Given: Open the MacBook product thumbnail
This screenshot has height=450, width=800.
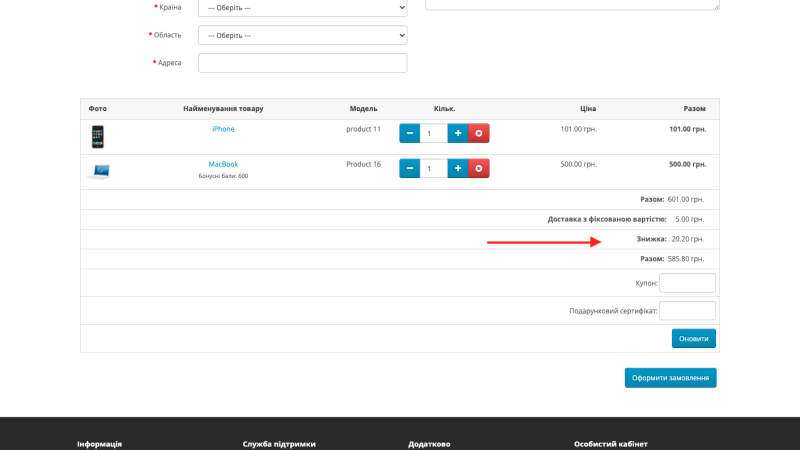Looking at the screenshot, I should 98,171.
